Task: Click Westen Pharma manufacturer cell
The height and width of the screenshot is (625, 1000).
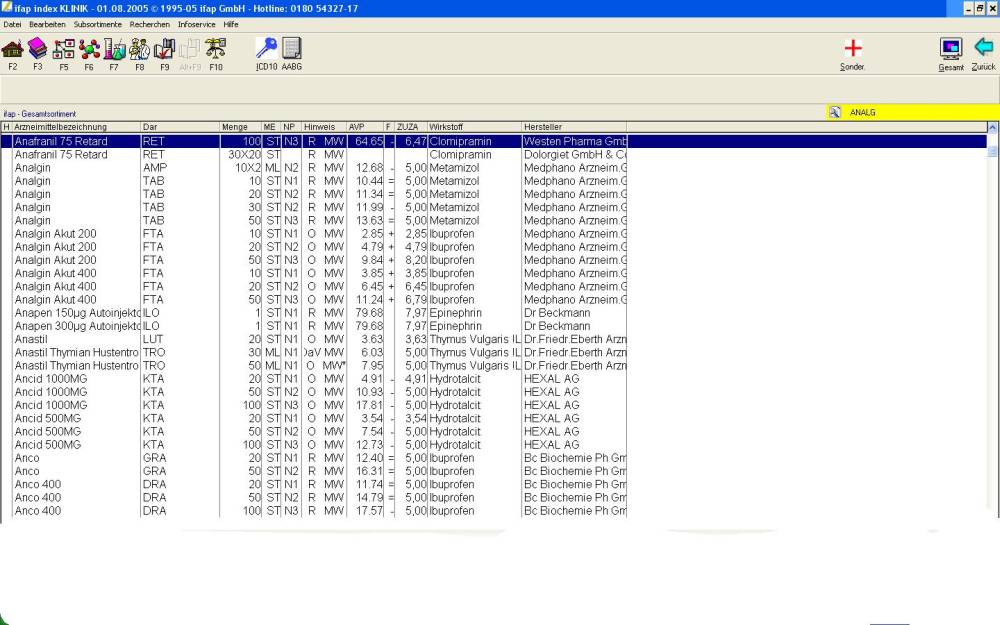Action: (x=575, y=142)
